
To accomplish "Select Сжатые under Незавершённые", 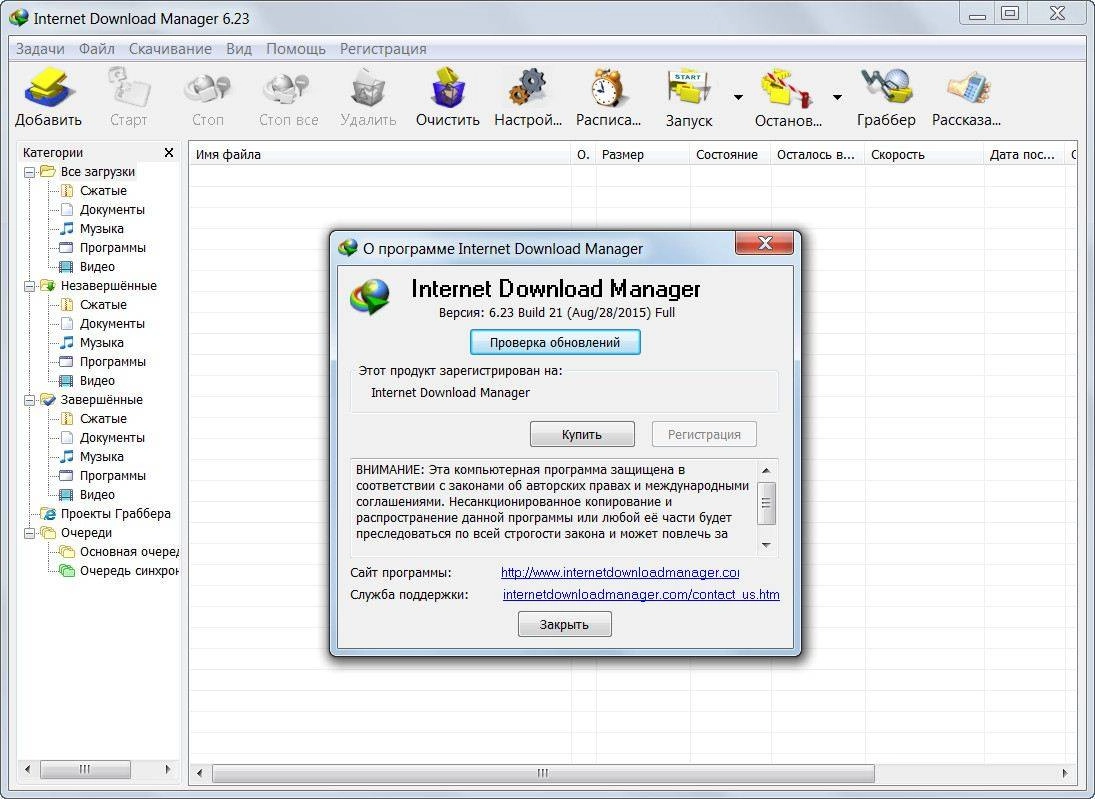I will [103, 305].
